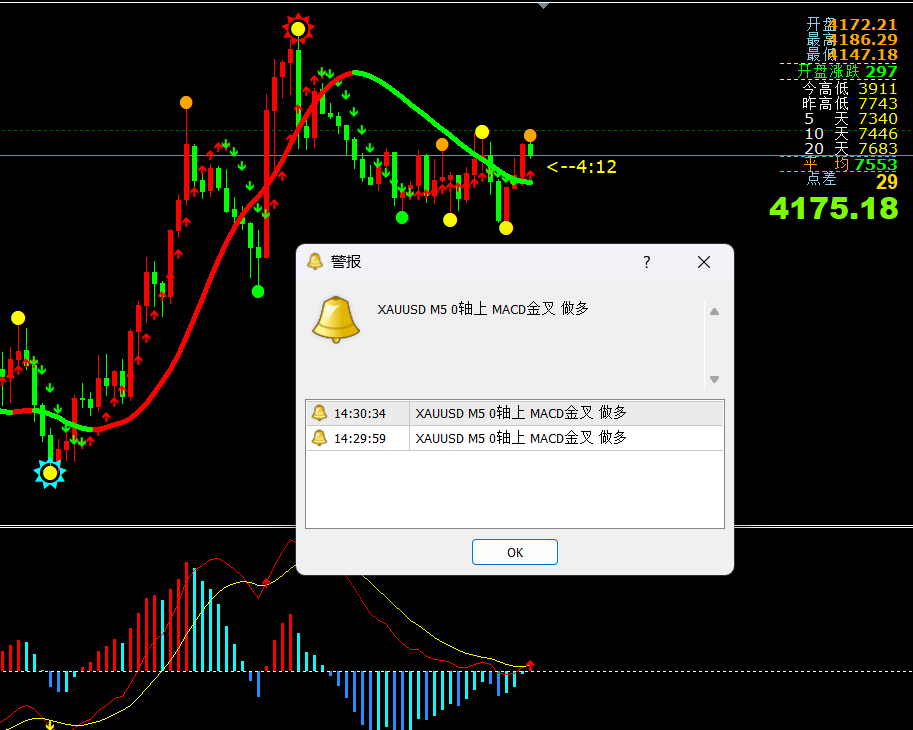Click OK in the alert dialog
The height and width of the screenshot is (730, 913).
[x=515, y=552]
